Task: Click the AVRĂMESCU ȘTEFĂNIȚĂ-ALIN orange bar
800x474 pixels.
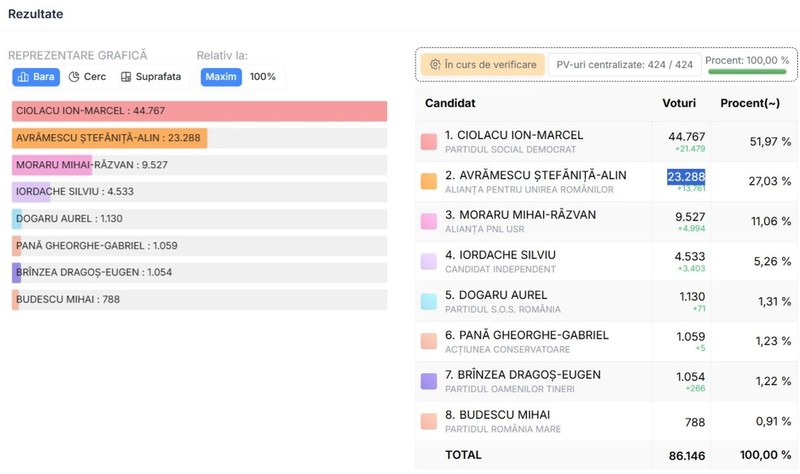Action: (x=110, y=138)
